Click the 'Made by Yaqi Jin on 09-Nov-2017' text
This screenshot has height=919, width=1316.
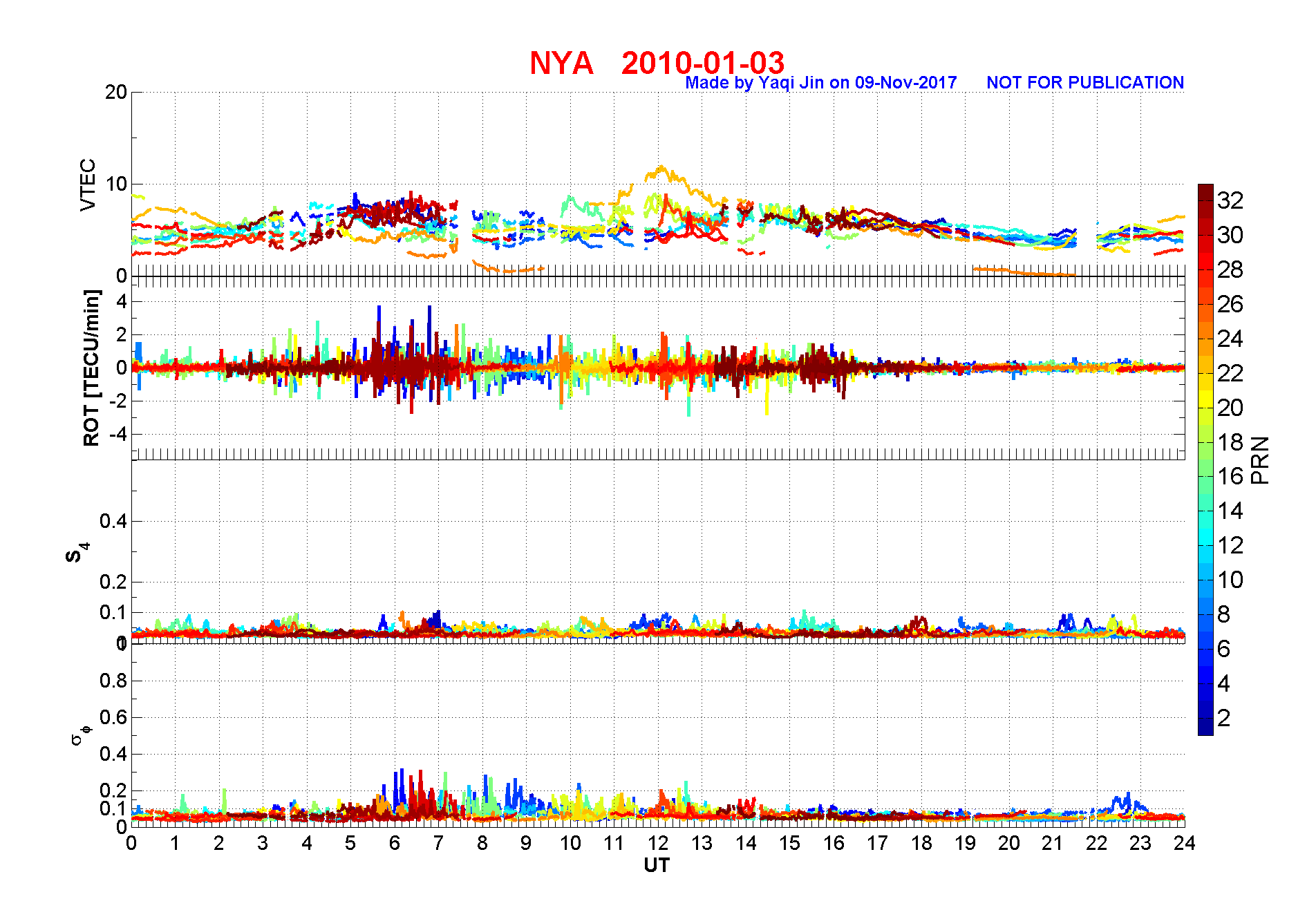(x=821, y=83)
